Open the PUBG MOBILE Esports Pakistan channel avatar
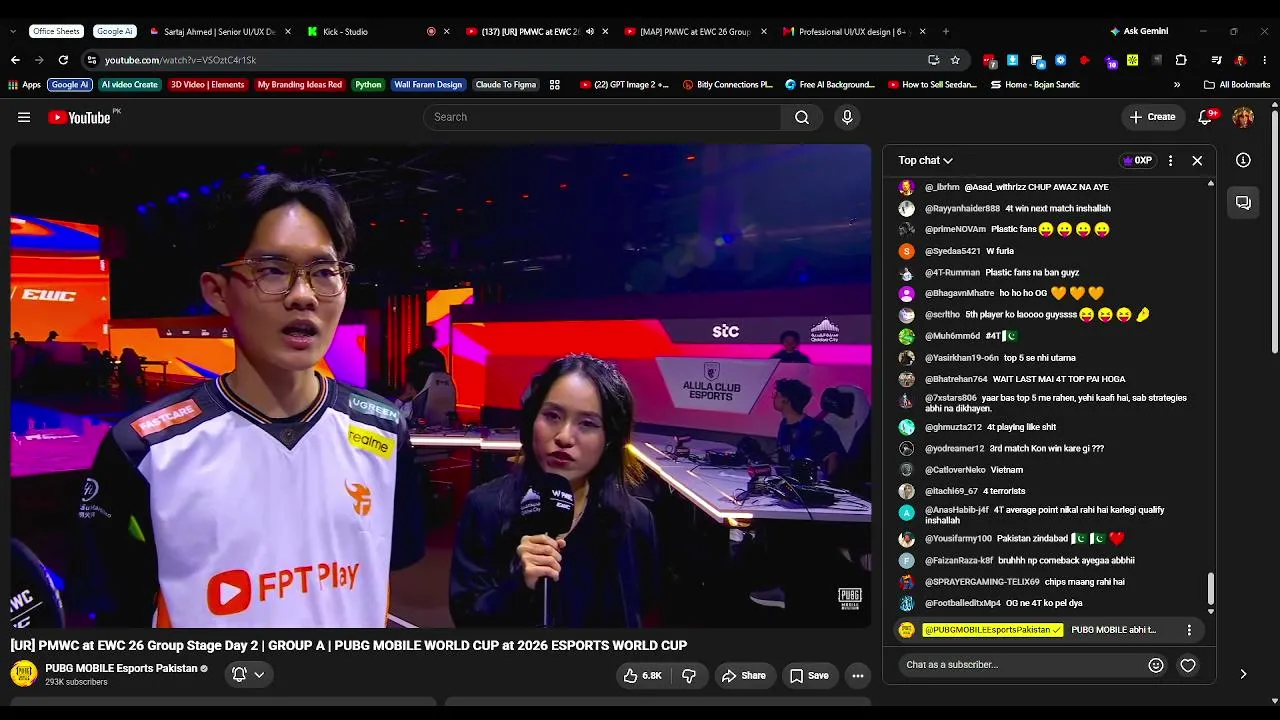The height and width of the screenshot is (720, 1280). click(24, 674)
